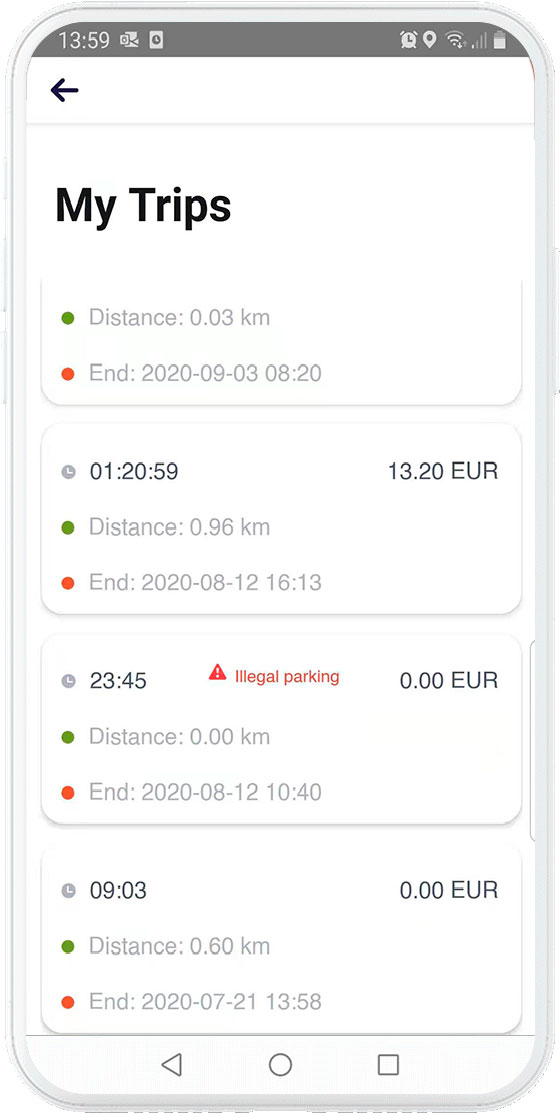The height and width of the screenshot is (1113, 560).
Task: Click the clock icon beside 09:03
Action: click(68, 890)
